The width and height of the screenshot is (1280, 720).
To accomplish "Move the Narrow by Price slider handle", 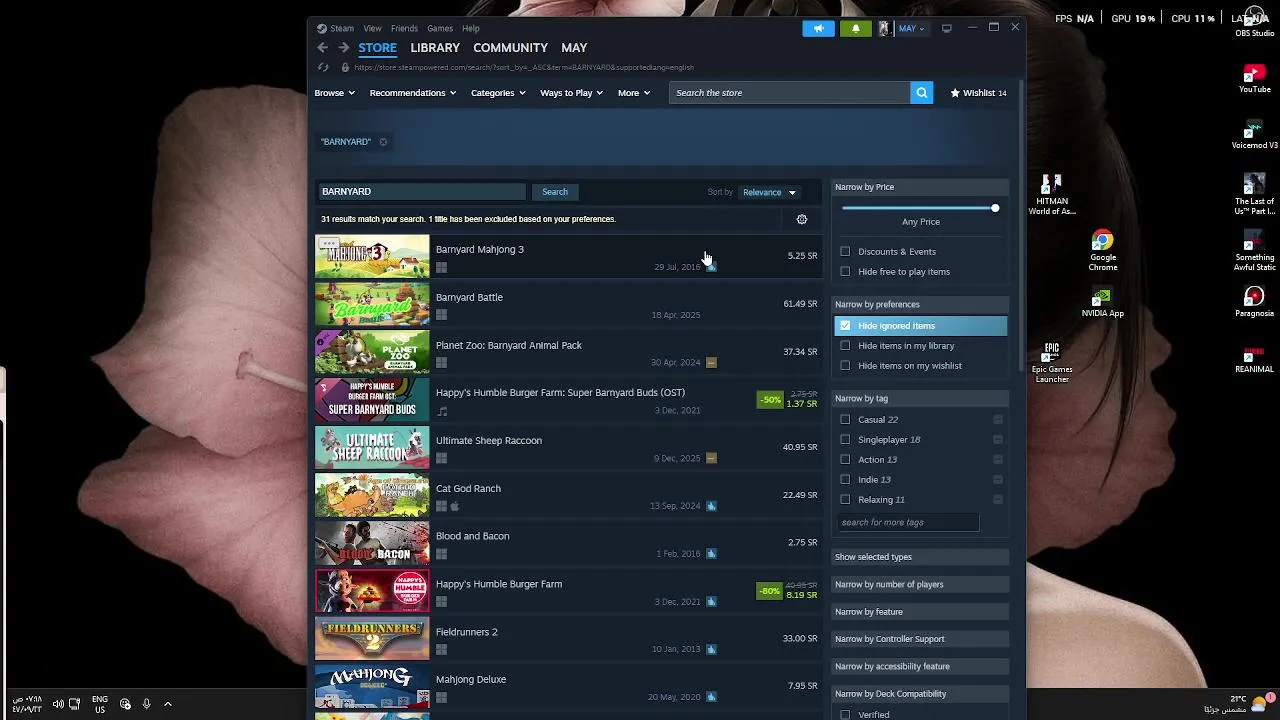I will [994, 208].
